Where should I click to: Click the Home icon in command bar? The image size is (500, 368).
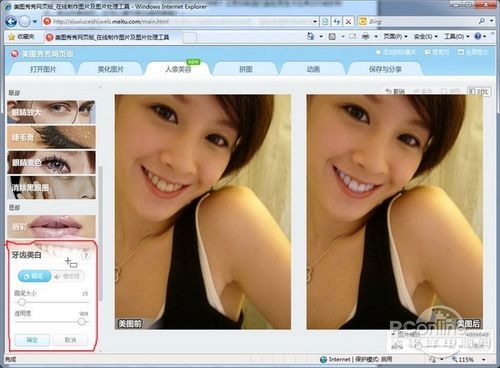(310, 36)
